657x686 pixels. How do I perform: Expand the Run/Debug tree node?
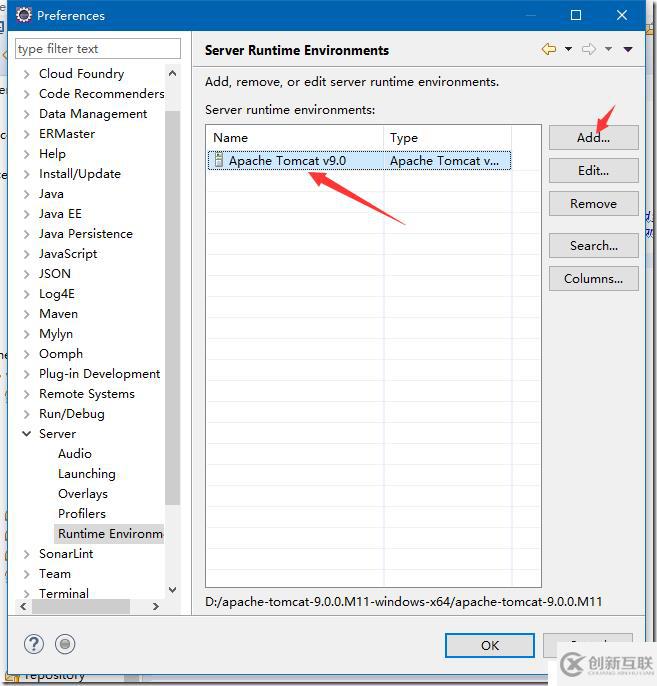[27, 414]
